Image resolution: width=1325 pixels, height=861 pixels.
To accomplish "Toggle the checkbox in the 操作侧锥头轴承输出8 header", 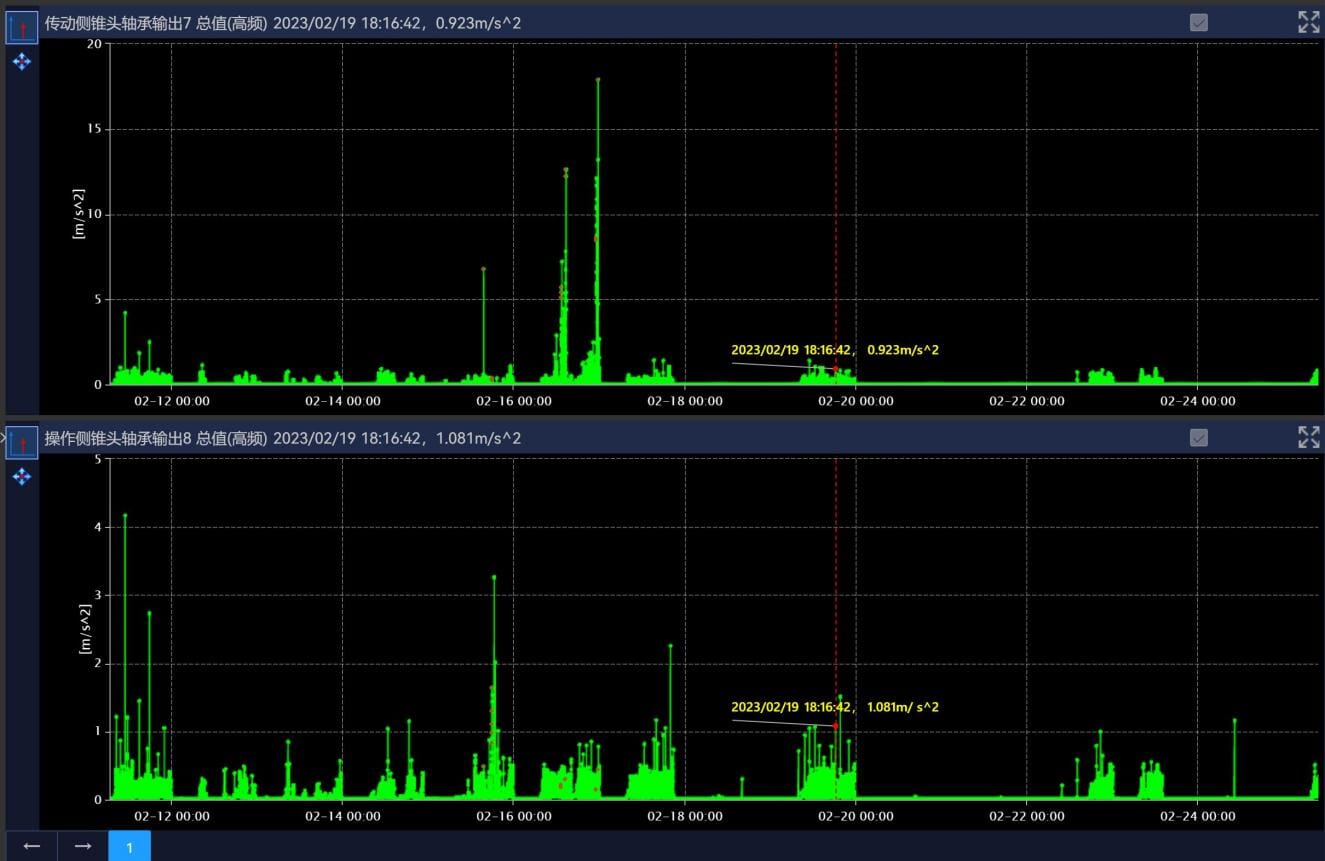I will pos(1199,437).
